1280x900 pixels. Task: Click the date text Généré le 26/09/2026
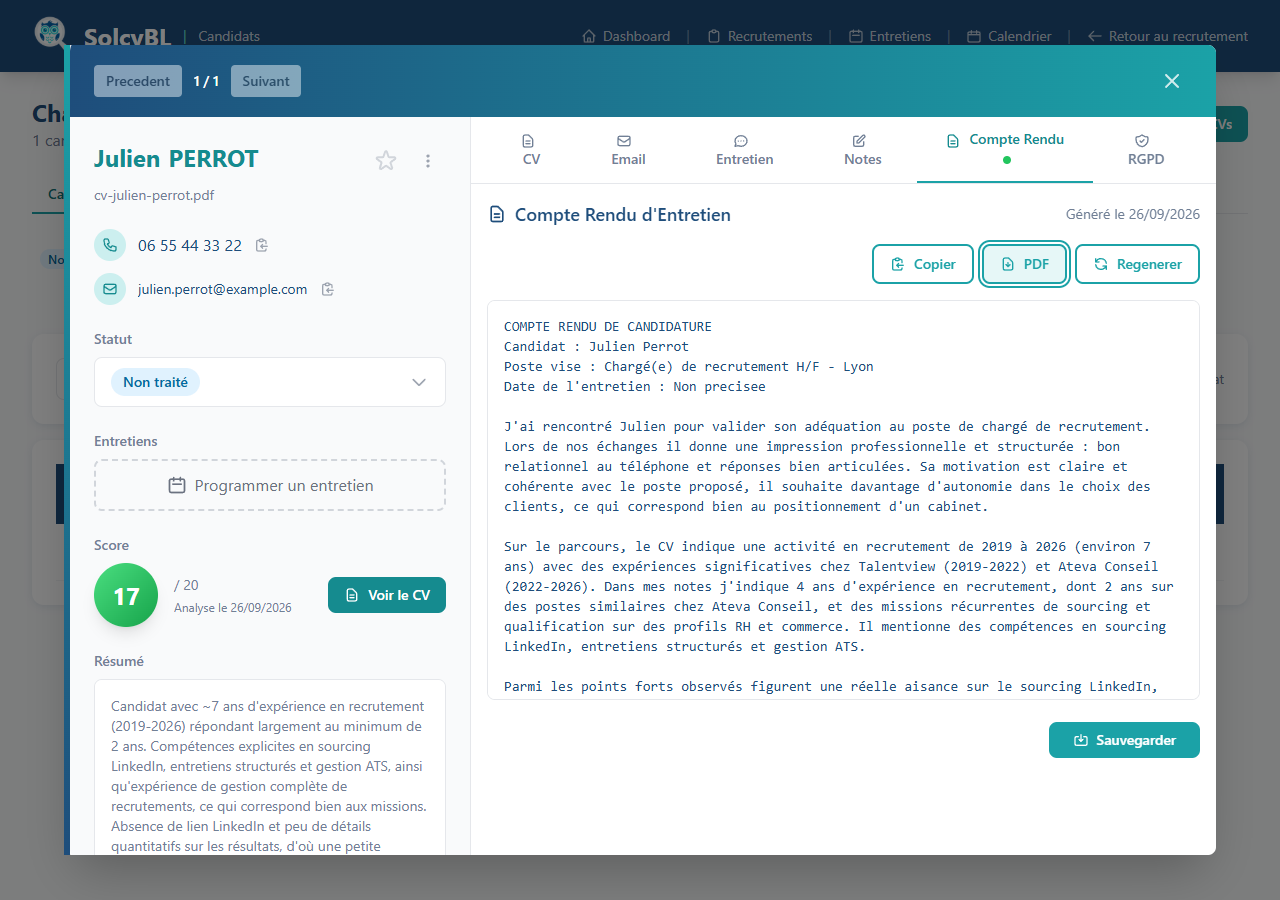coord(1133,214)
